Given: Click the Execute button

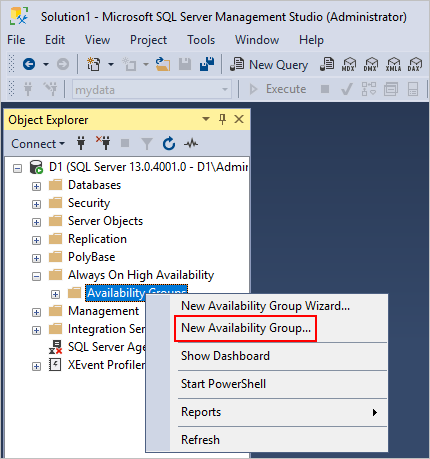Looking at the screenshot, I should pyautogui.click(x=278, y=89).
